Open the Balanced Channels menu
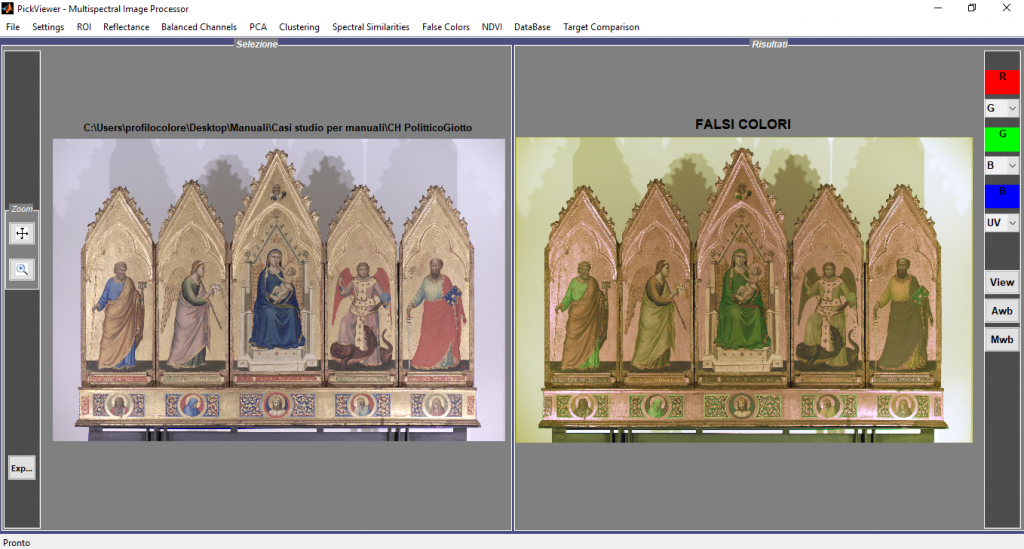The height and width of the screenshot is (549, 1024). point(199,27)
